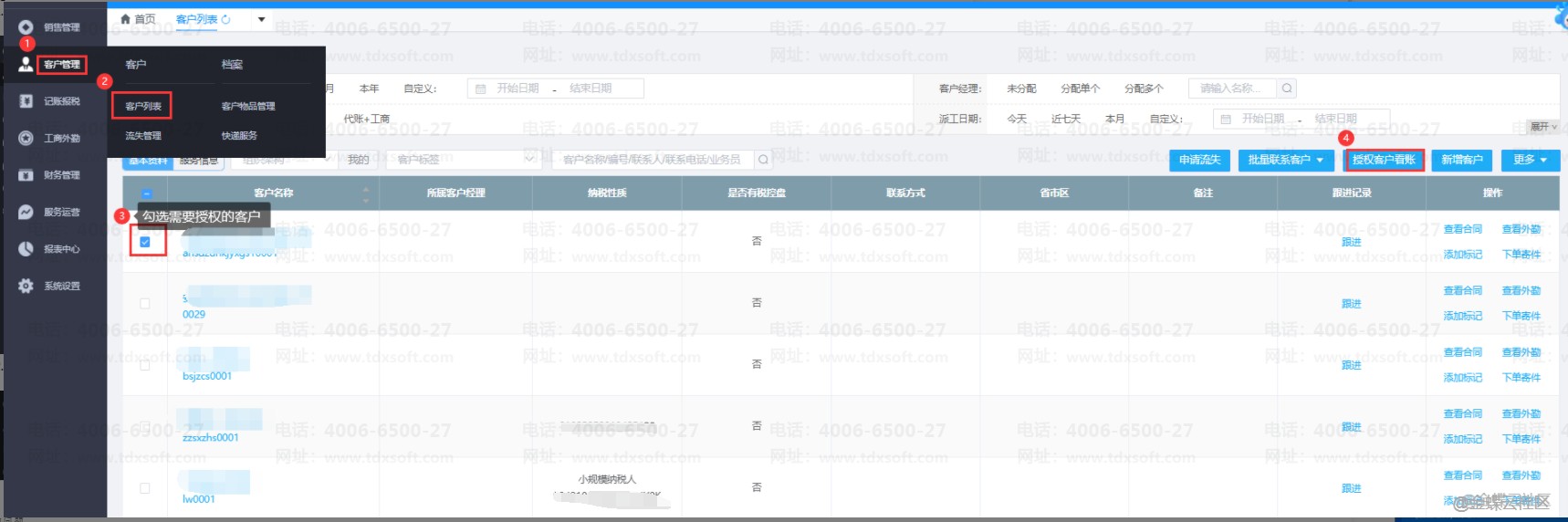The height and width of the screenshot is (522, 1568).
Task: Click the 授权客户看账 button
Action: (1384, 160)
